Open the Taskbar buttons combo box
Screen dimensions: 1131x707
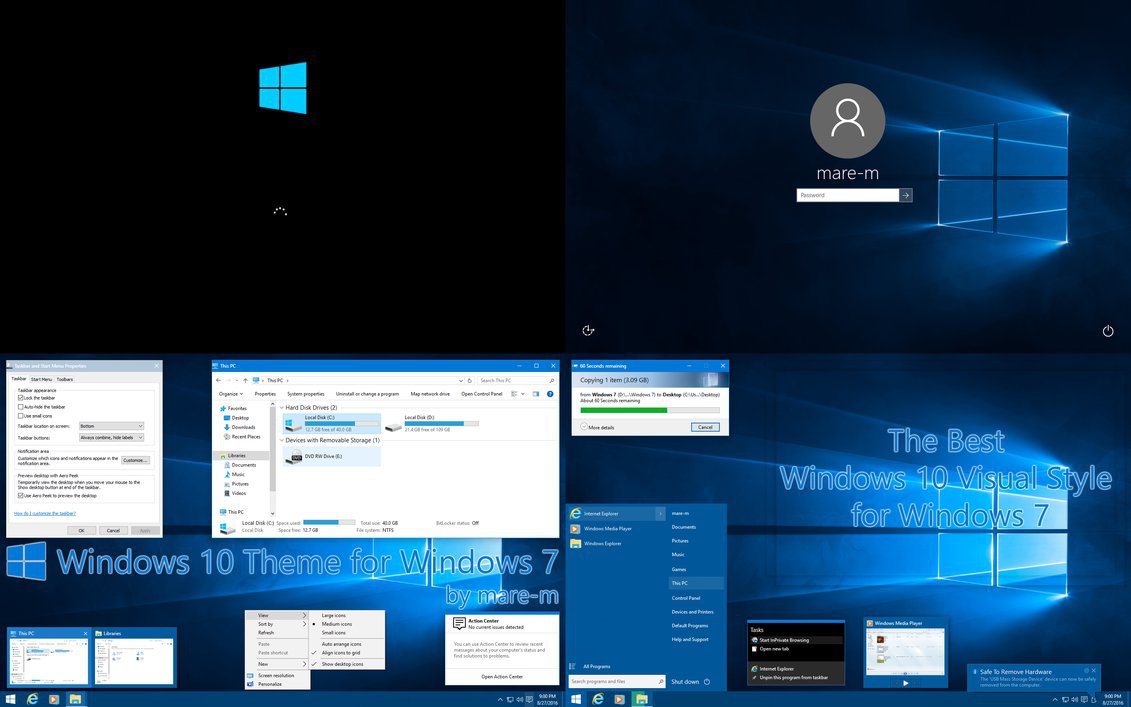pos(111,437)
